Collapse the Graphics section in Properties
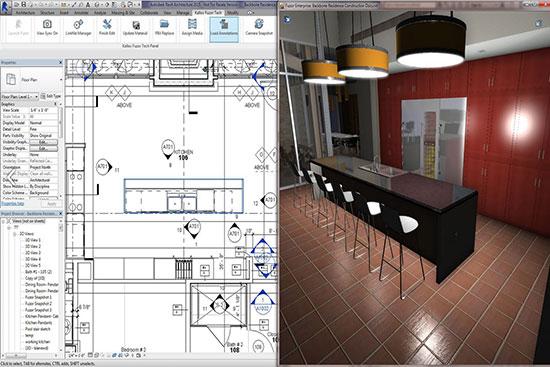 [55, 104]
